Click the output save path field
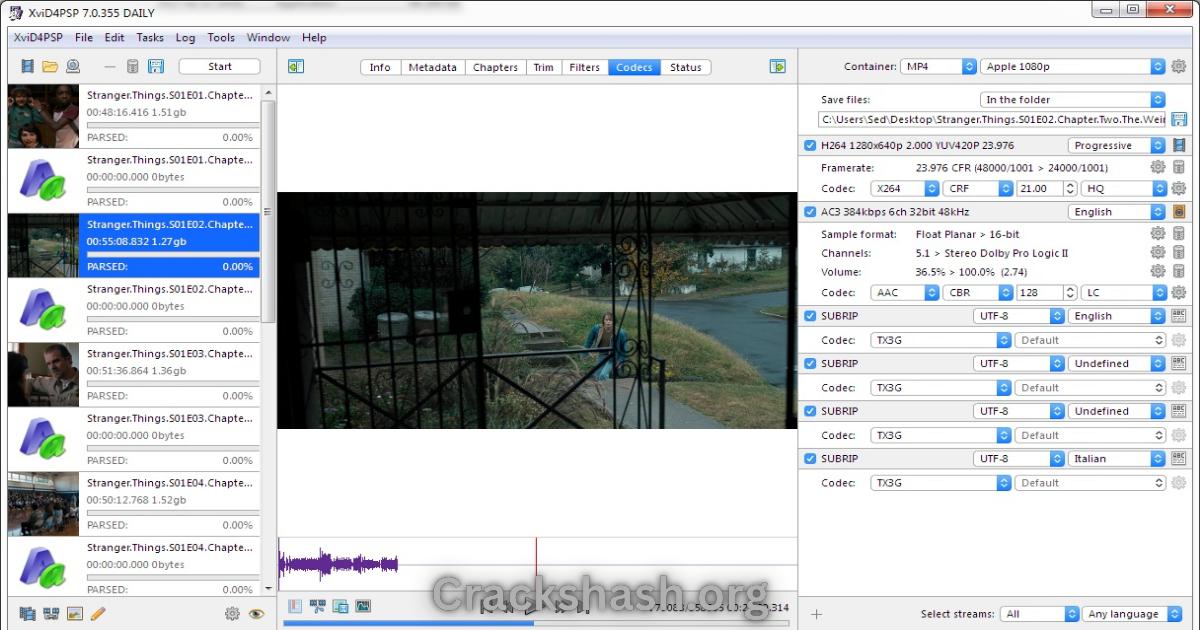The image size is (1200, 630). pos(994,119)
